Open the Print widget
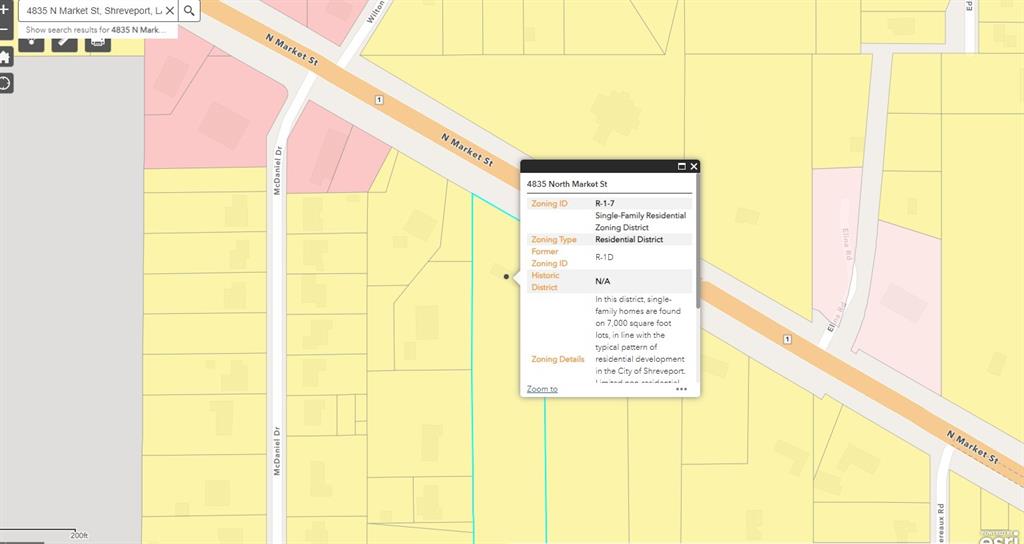 [98, 43]
